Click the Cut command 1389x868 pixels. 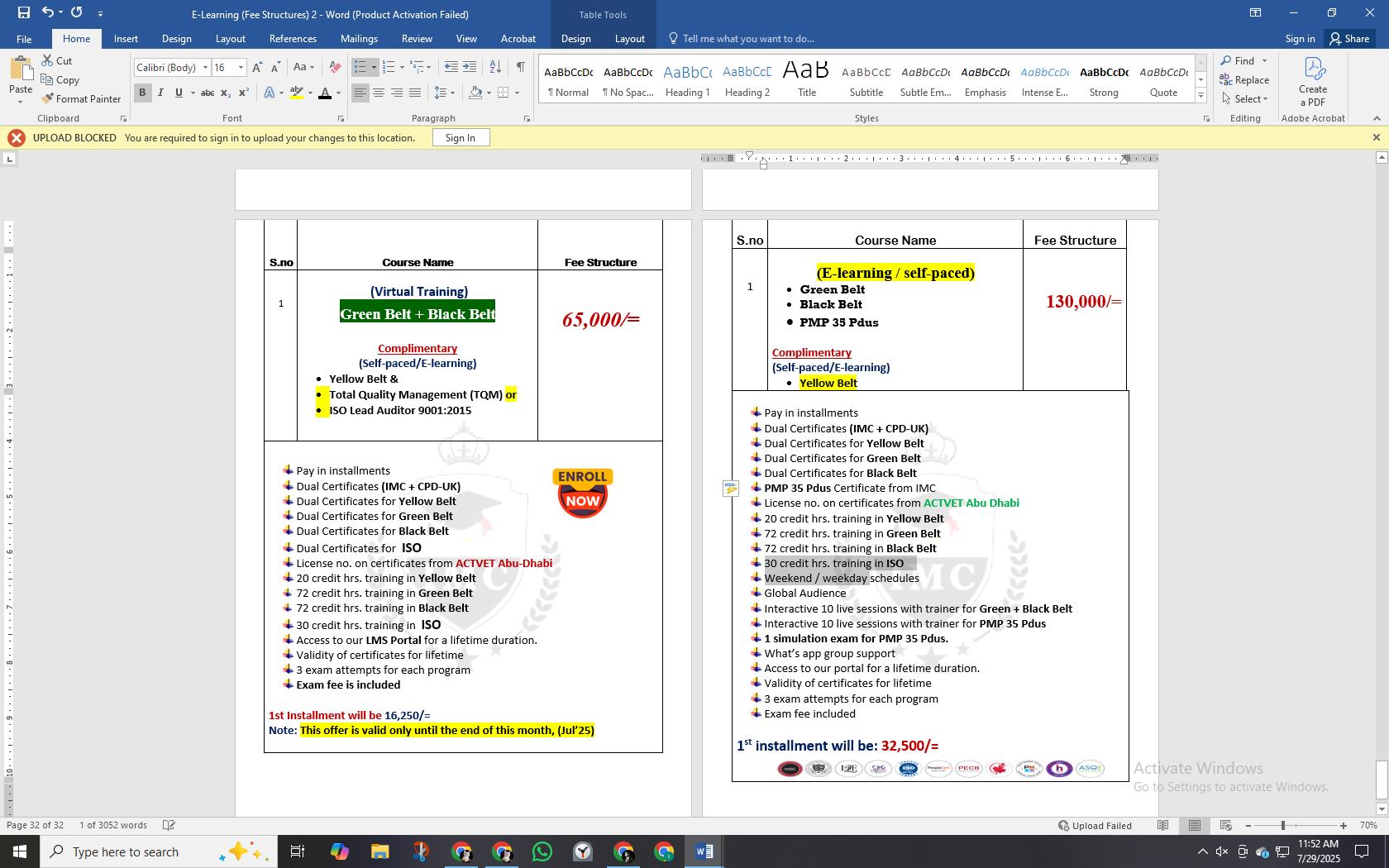click(56, 60)
